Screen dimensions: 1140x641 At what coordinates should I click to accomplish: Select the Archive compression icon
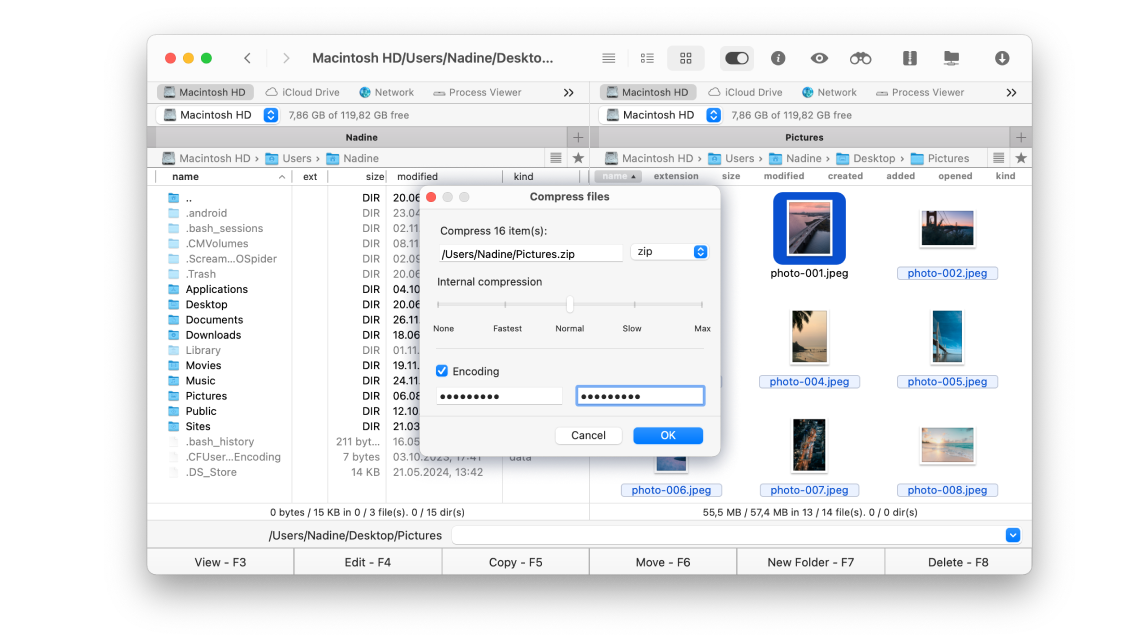pyautogui.click(x=911, y=58)
